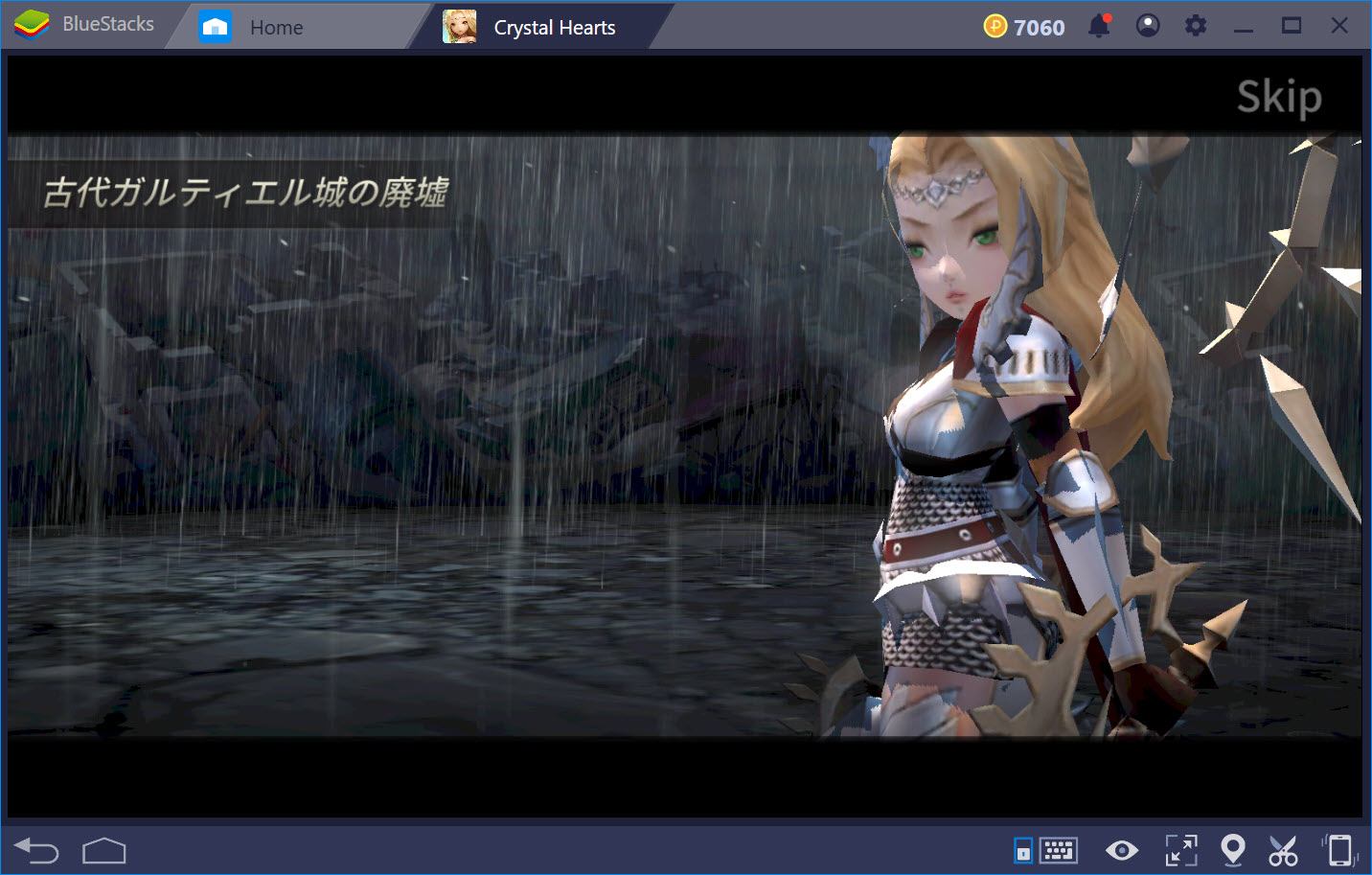Click the BlueStacks logo icon
Viewport: 1372px width, 875px height.
[x=32, y=24]
